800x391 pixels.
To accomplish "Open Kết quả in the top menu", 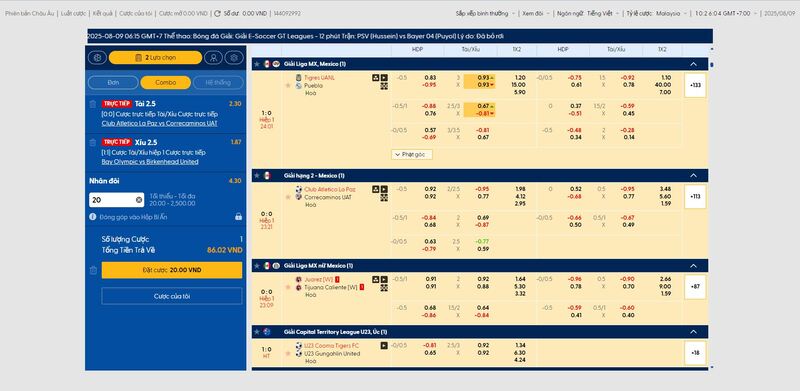I will [x=104, y=14].
